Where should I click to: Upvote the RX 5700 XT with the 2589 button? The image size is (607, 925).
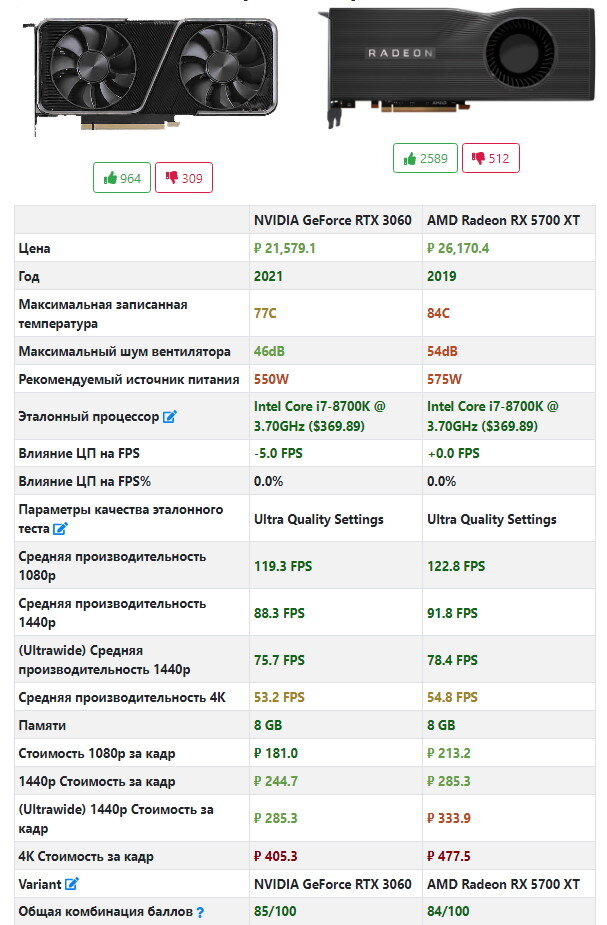click(425, 158)
